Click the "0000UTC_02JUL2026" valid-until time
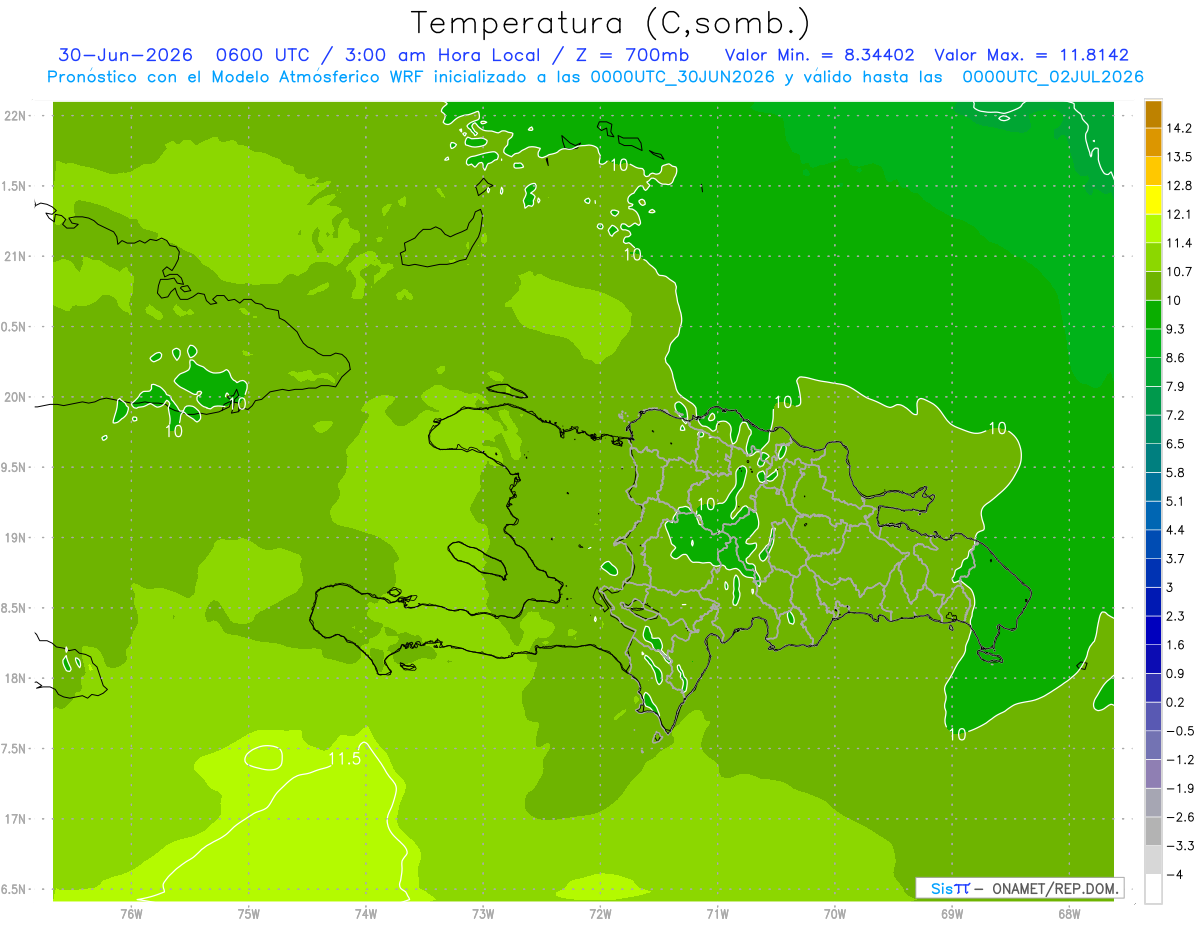This screenshot has height=927, width=1200. pyautogui.click(x=1053, y=77)
